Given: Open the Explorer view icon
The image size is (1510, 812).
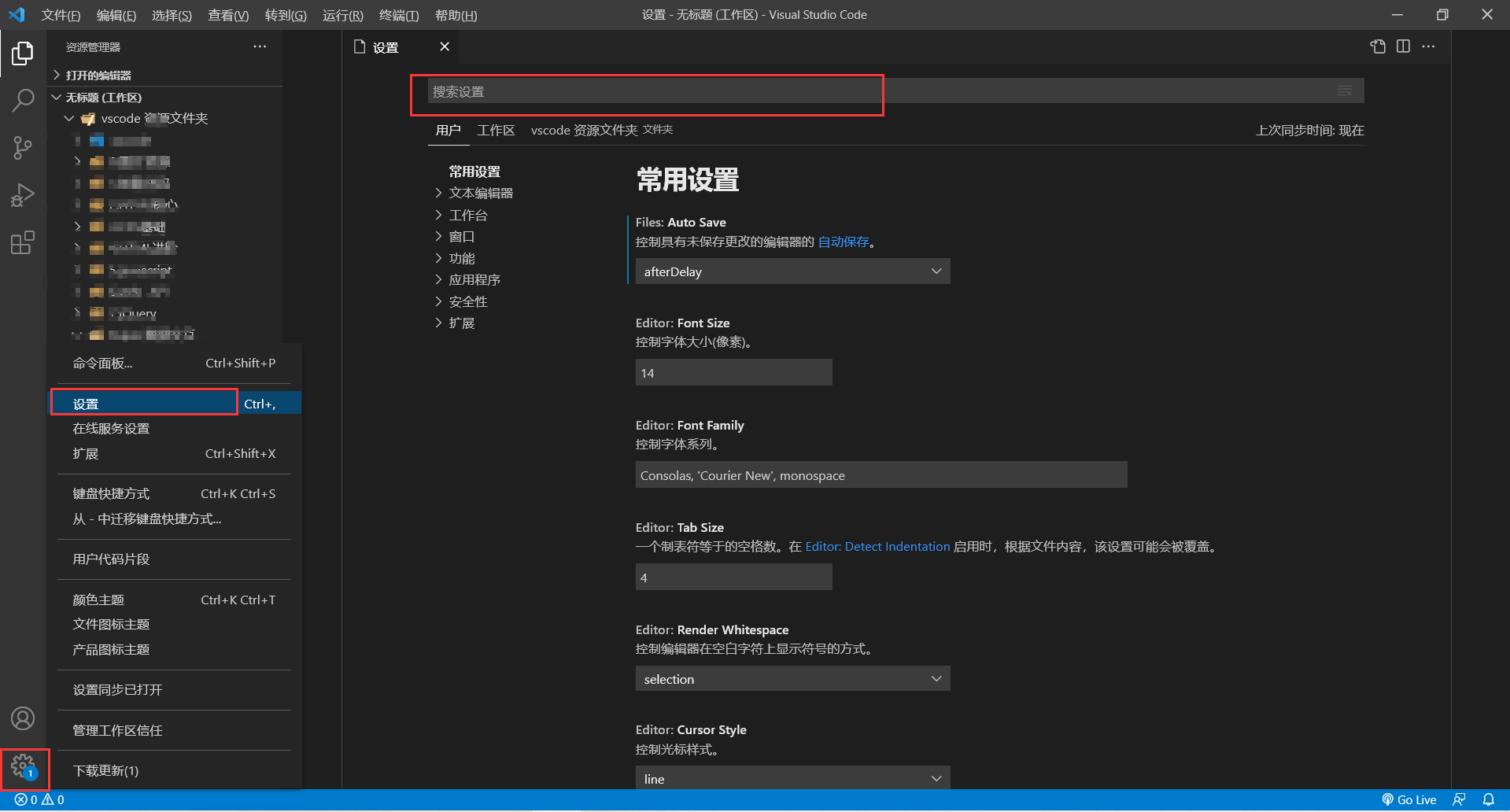Looking at the screenshot, I should pos(23,54).
